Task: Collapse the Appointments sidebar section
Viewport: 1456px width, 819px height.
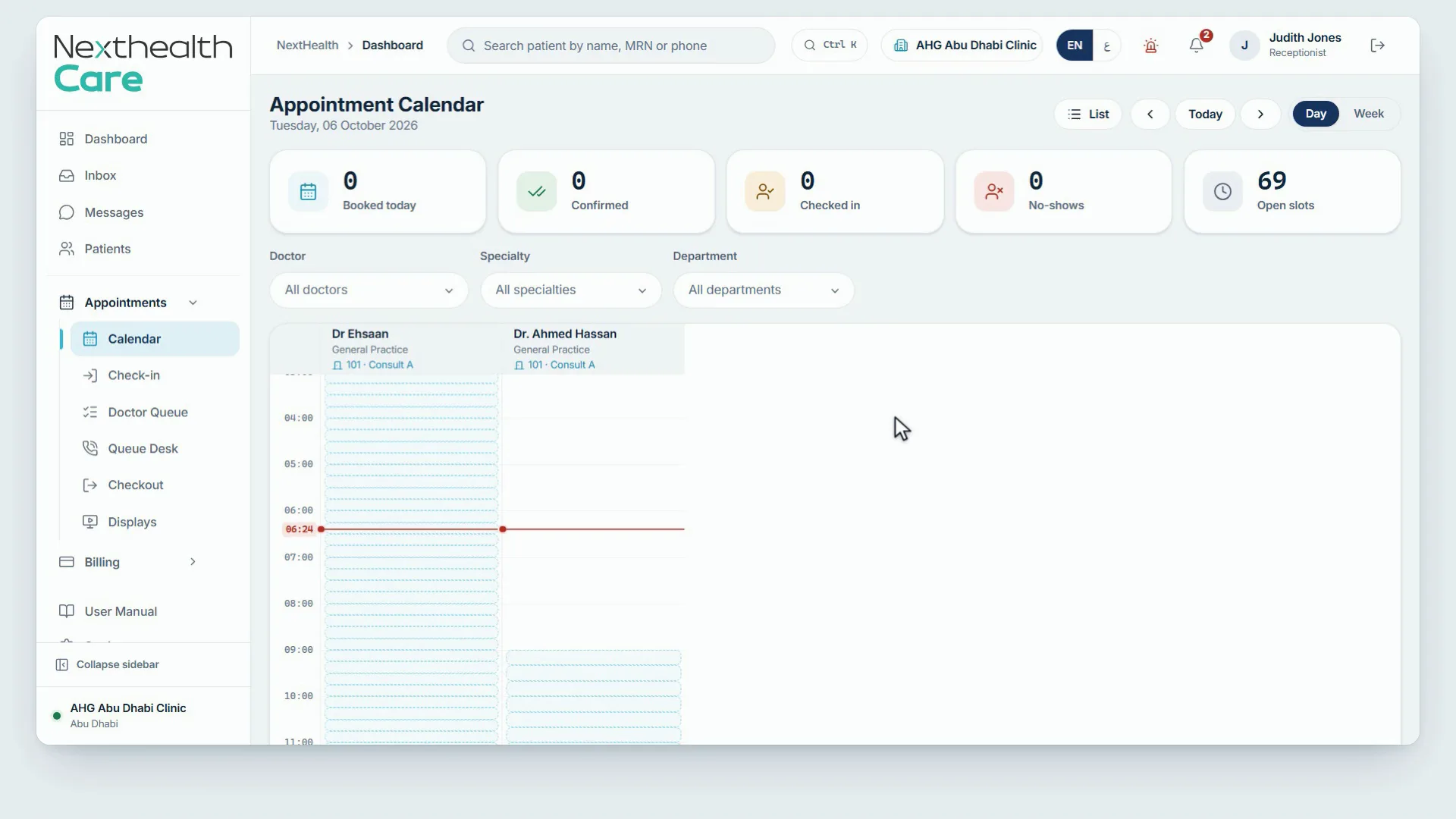Action: (x=193, y=303)
